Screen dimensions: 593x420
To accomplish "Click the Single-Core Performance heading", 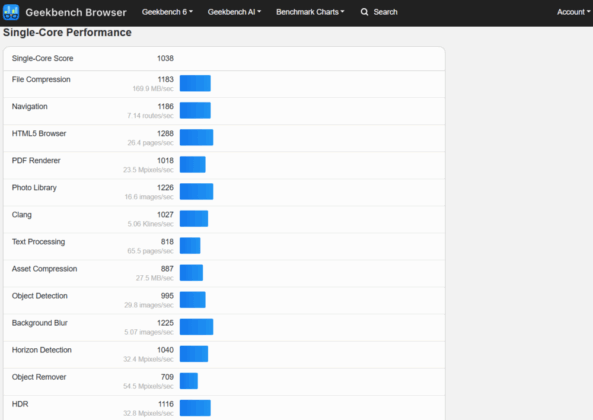I will pyautogui.click(x=67, y=33).
